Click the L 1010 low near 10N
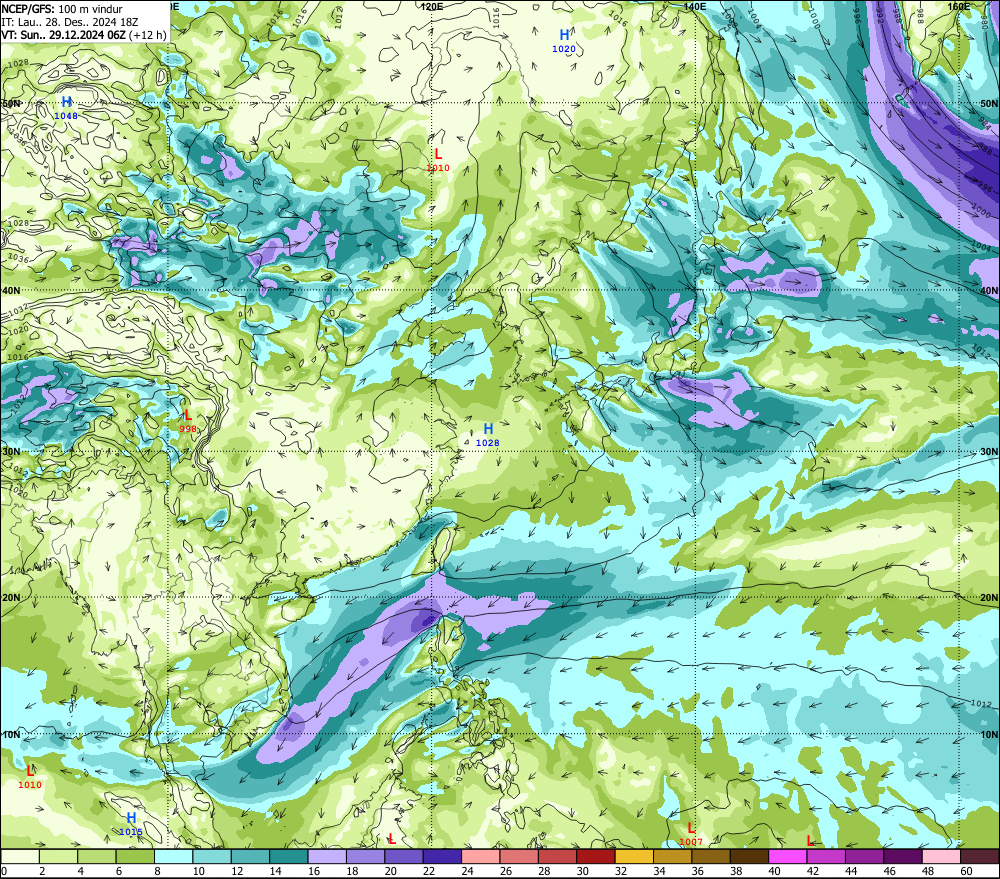This screenshot has width=1000, height=879. point(29,776)
